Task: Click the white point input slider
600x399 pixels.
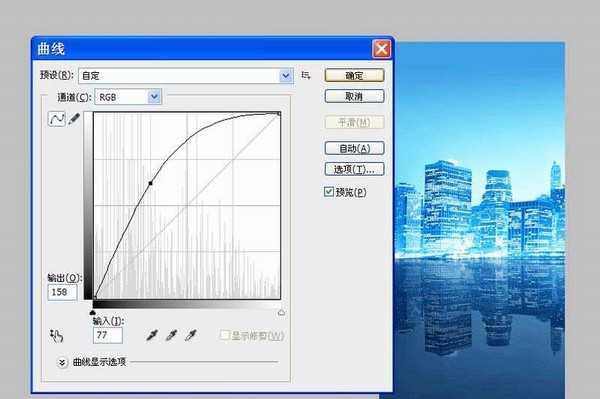Action: tap(281, 313)
